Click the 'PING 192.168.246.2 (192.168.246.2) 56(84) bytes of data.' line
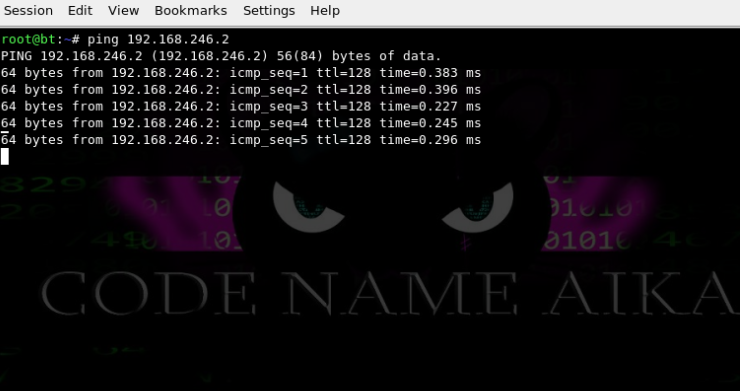 pos(221,56)
